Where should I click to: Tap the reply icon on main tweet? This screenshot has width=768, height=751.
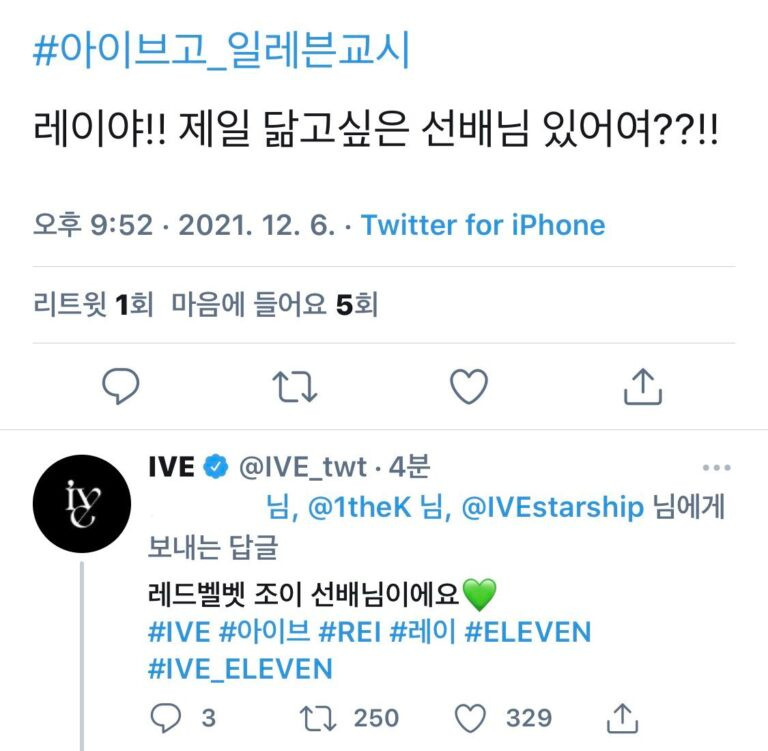pos(120,386)
